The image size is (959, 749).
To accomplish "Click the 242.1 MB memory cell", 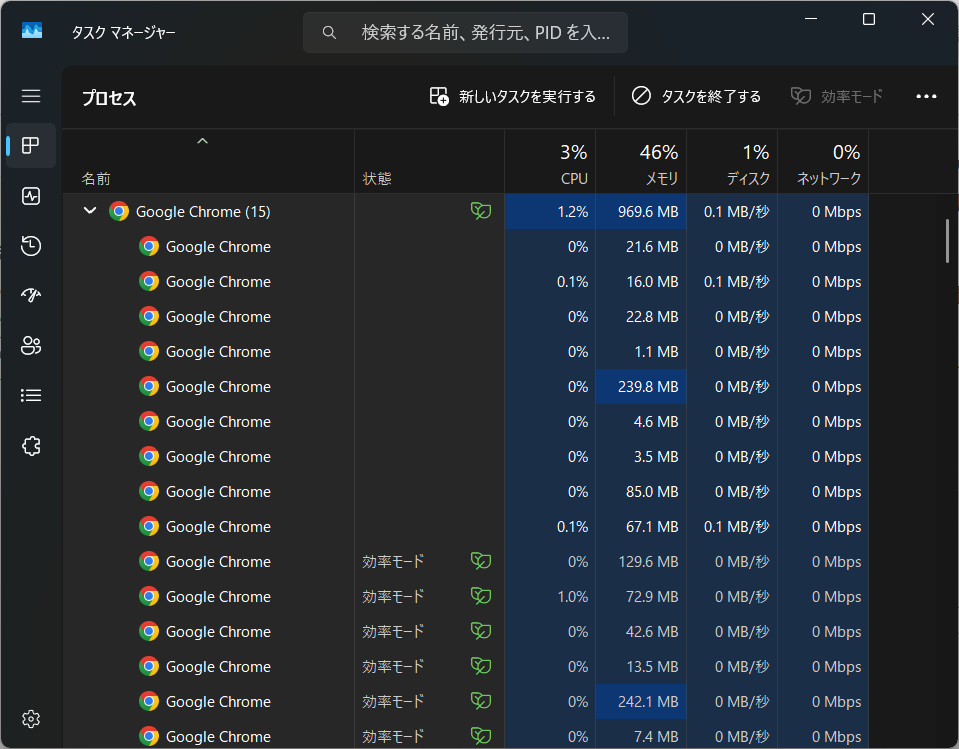I will pyautogui.click(x=641, y=701).
